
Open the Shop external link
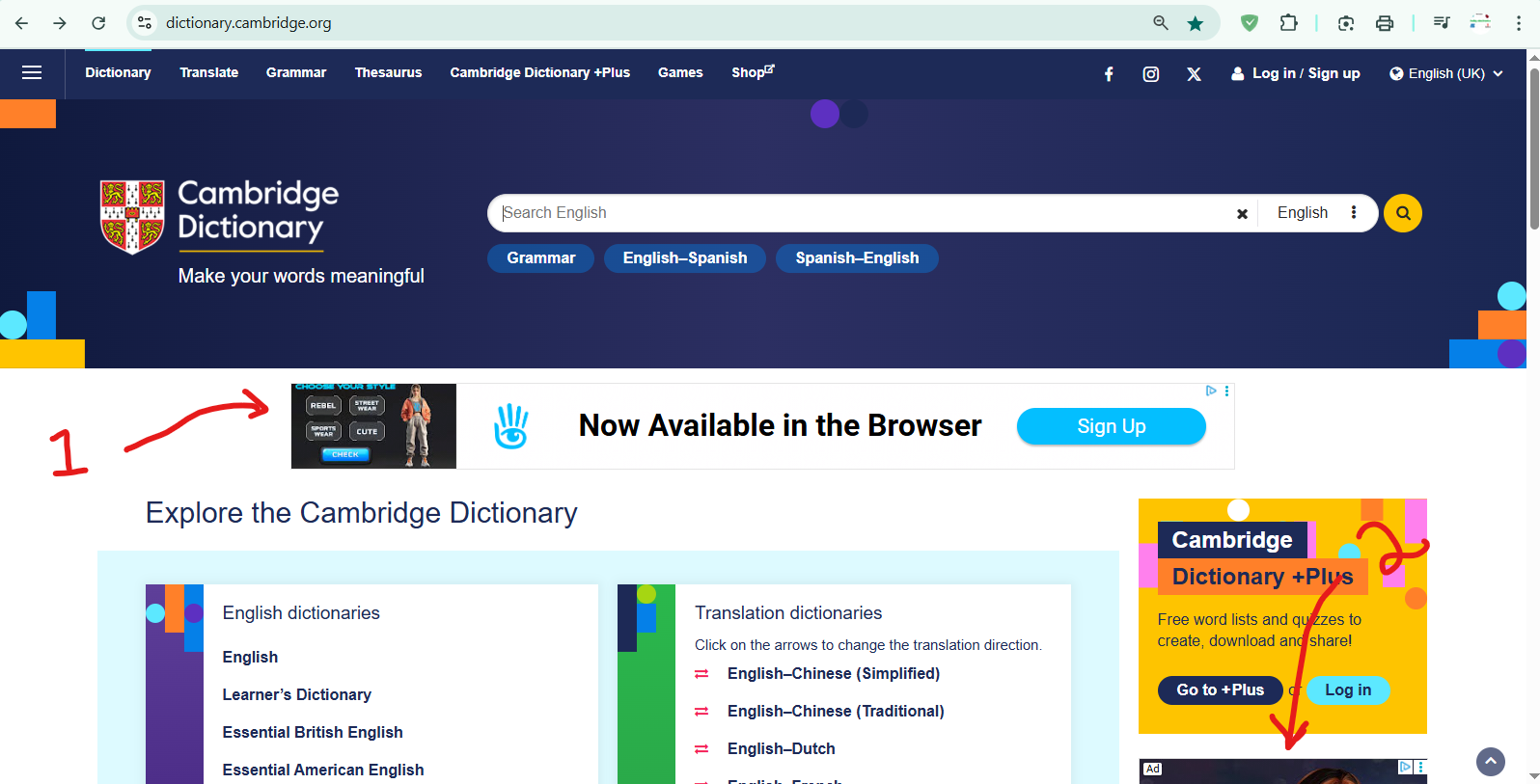(753, 72)
